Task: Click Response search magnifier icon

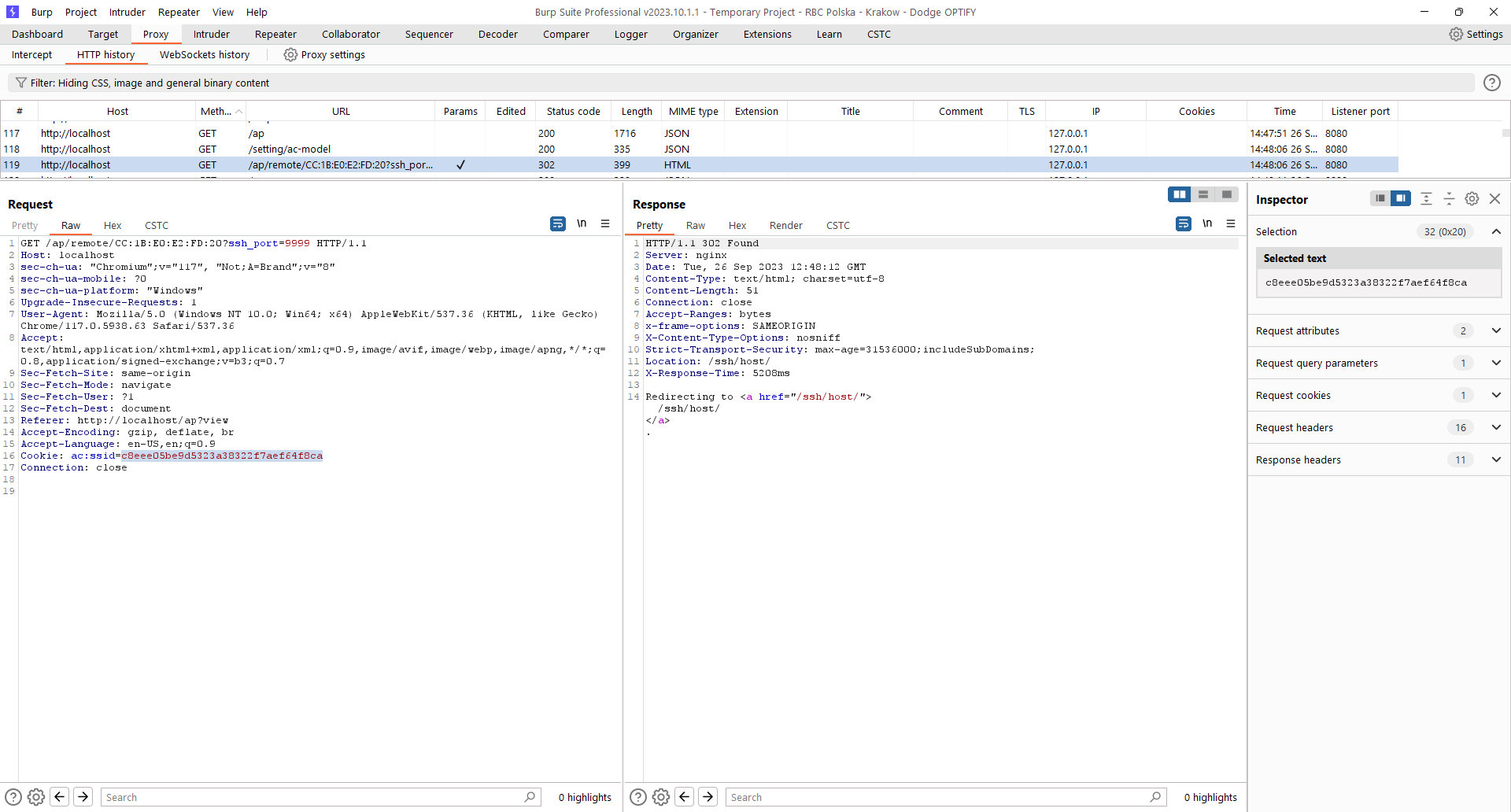Action: coord(1155,797)
